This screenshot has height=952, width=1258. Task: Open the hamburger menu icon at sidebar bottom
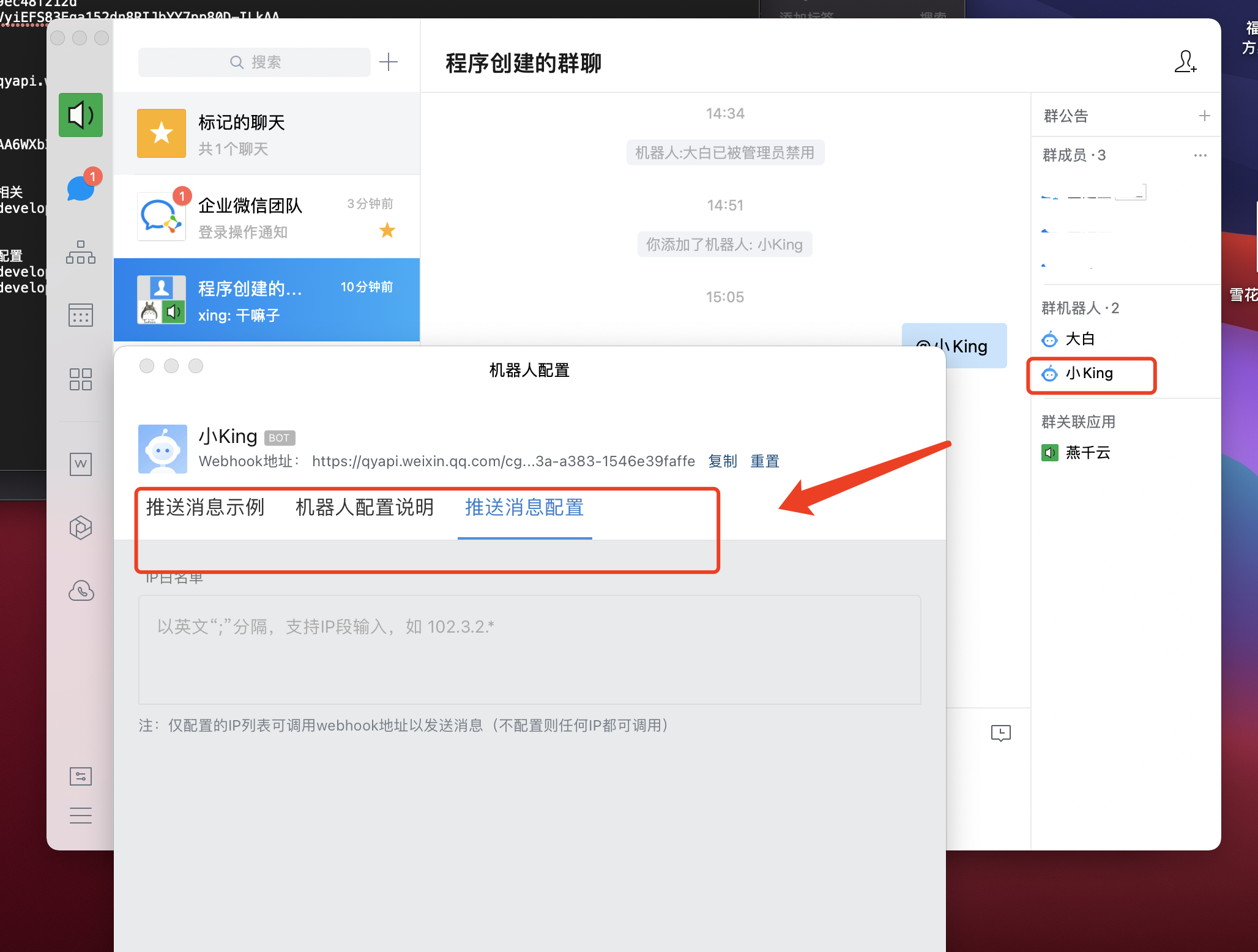click(x=80, y=816)
